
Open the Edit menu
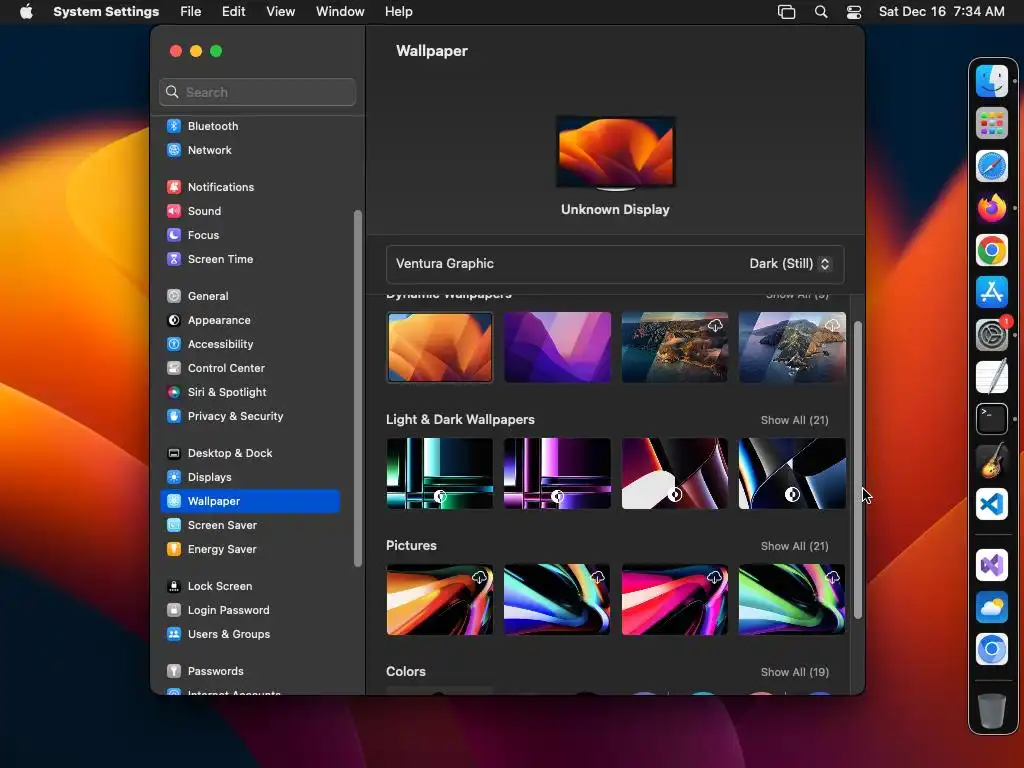[x=233, y=12]
